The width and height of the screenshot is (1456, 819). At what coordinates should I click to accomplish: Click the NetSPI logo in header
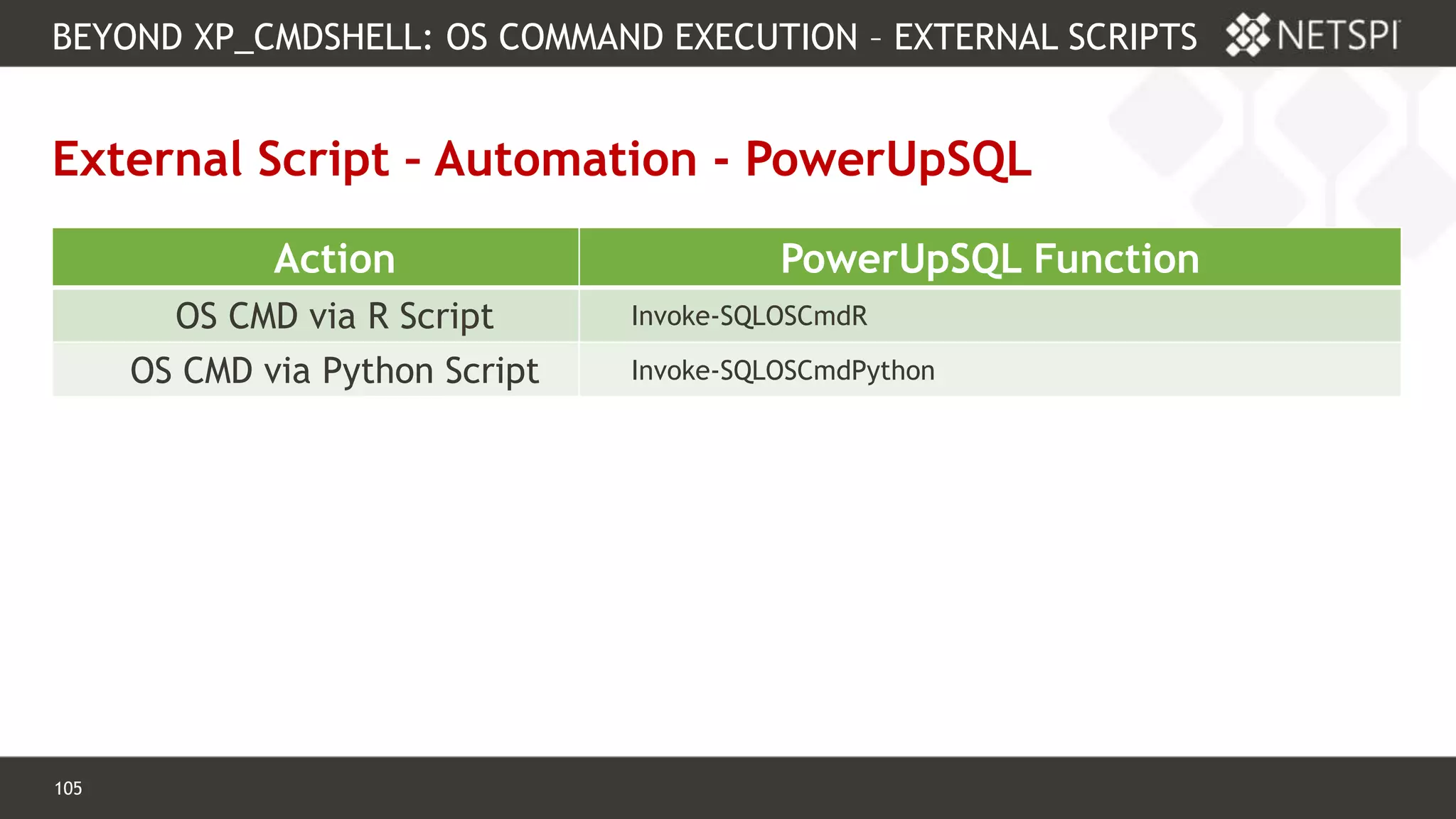(x=1312, y=35)
